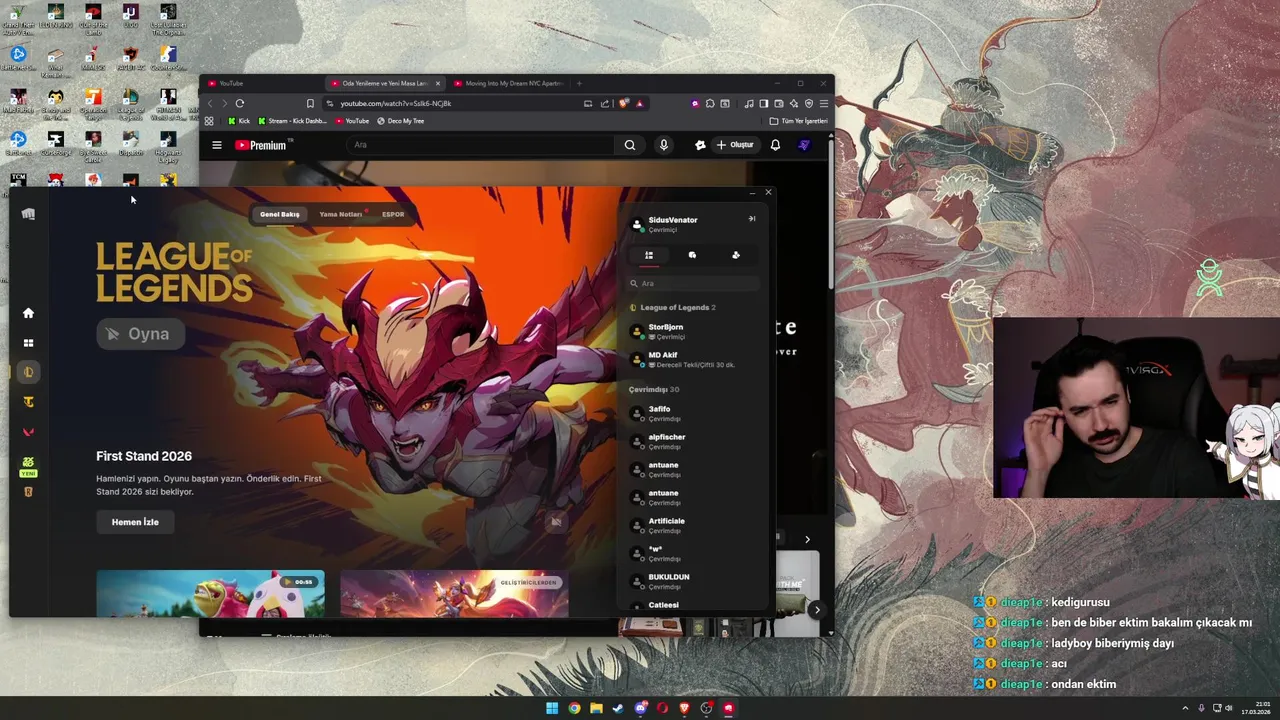
Task: Open the browser extensions puzzle icon
Action: tap(709, 103)
